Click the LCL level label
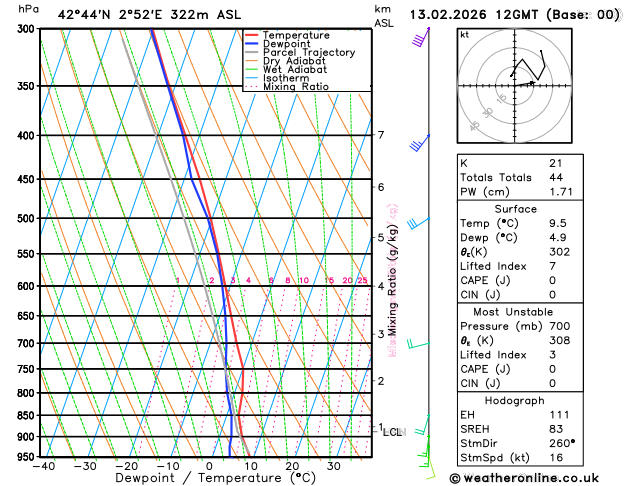The image size is (629, 486). (x=394, y=432)
